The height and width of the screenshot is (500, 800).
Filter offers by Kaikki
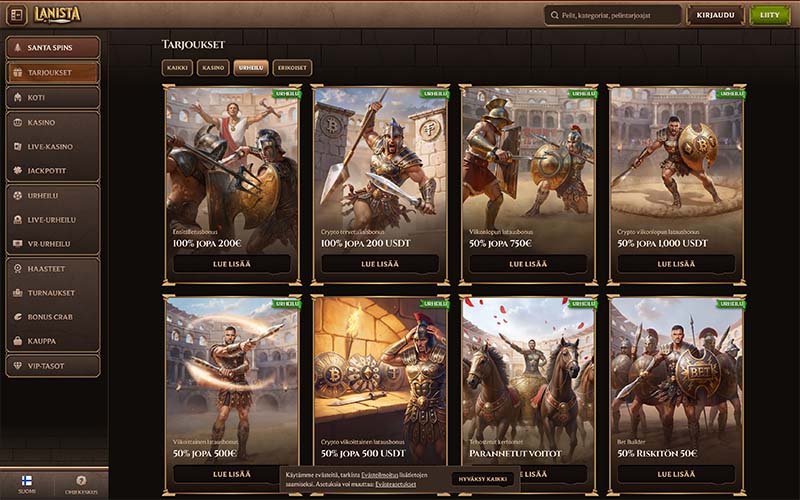point(178,68)
